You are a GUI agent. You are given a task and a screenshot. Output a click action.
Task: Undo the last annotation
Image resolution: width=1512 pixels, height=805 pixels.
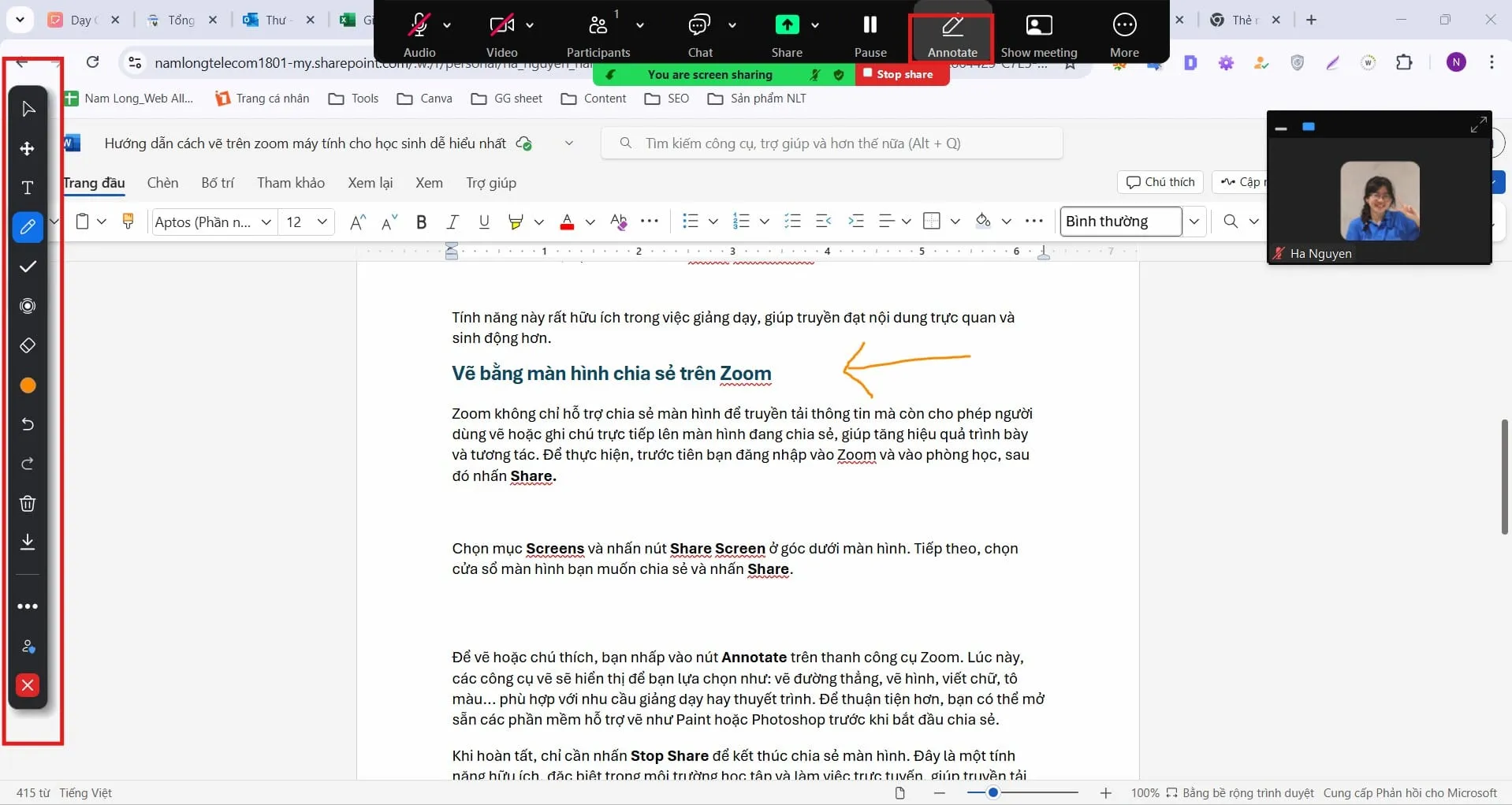click(28, 424)
